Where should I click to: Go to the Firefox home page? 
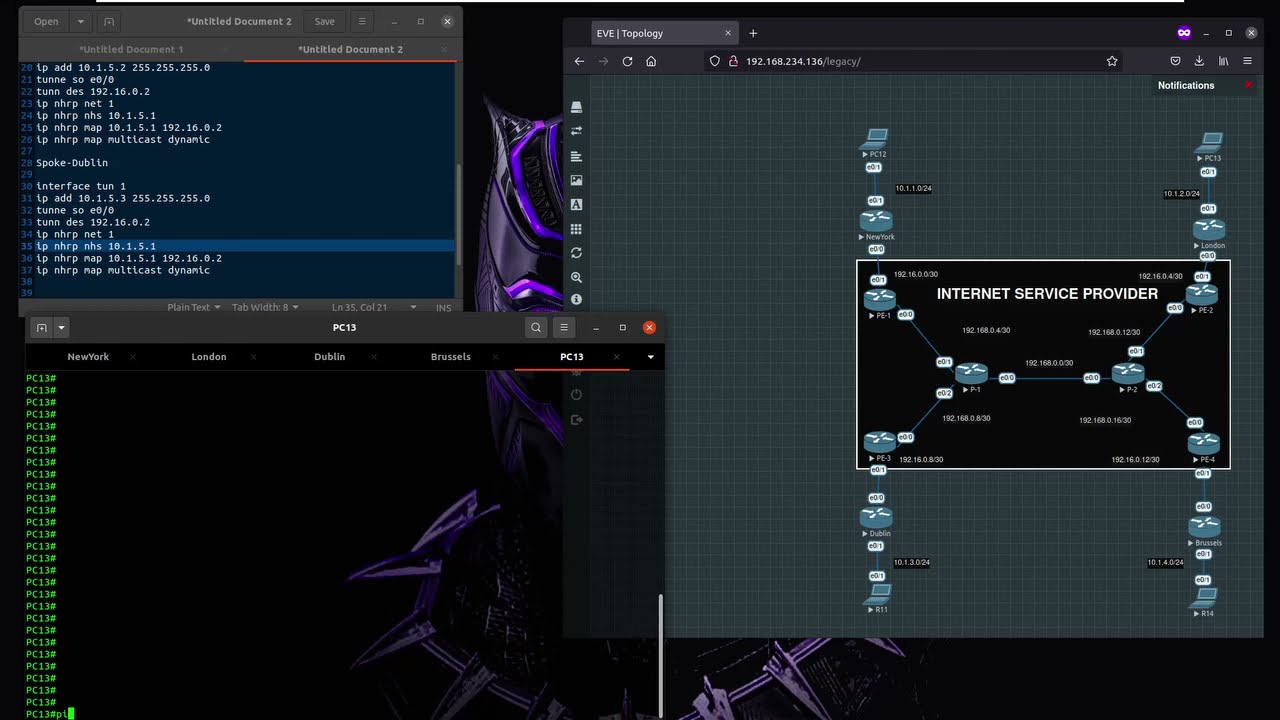[x=651, y=61]
